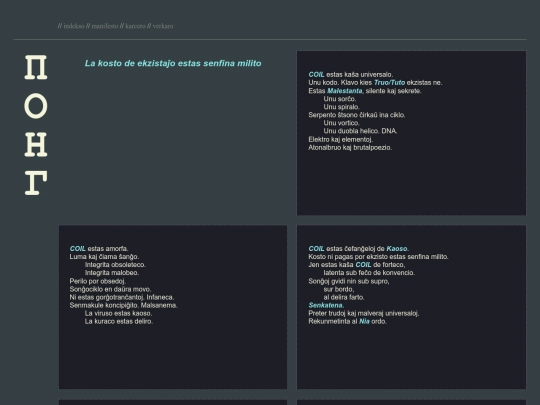
Task: Click line 'Sonĝociklo en daŭra movo.'
Action: [x=110, y=289]
